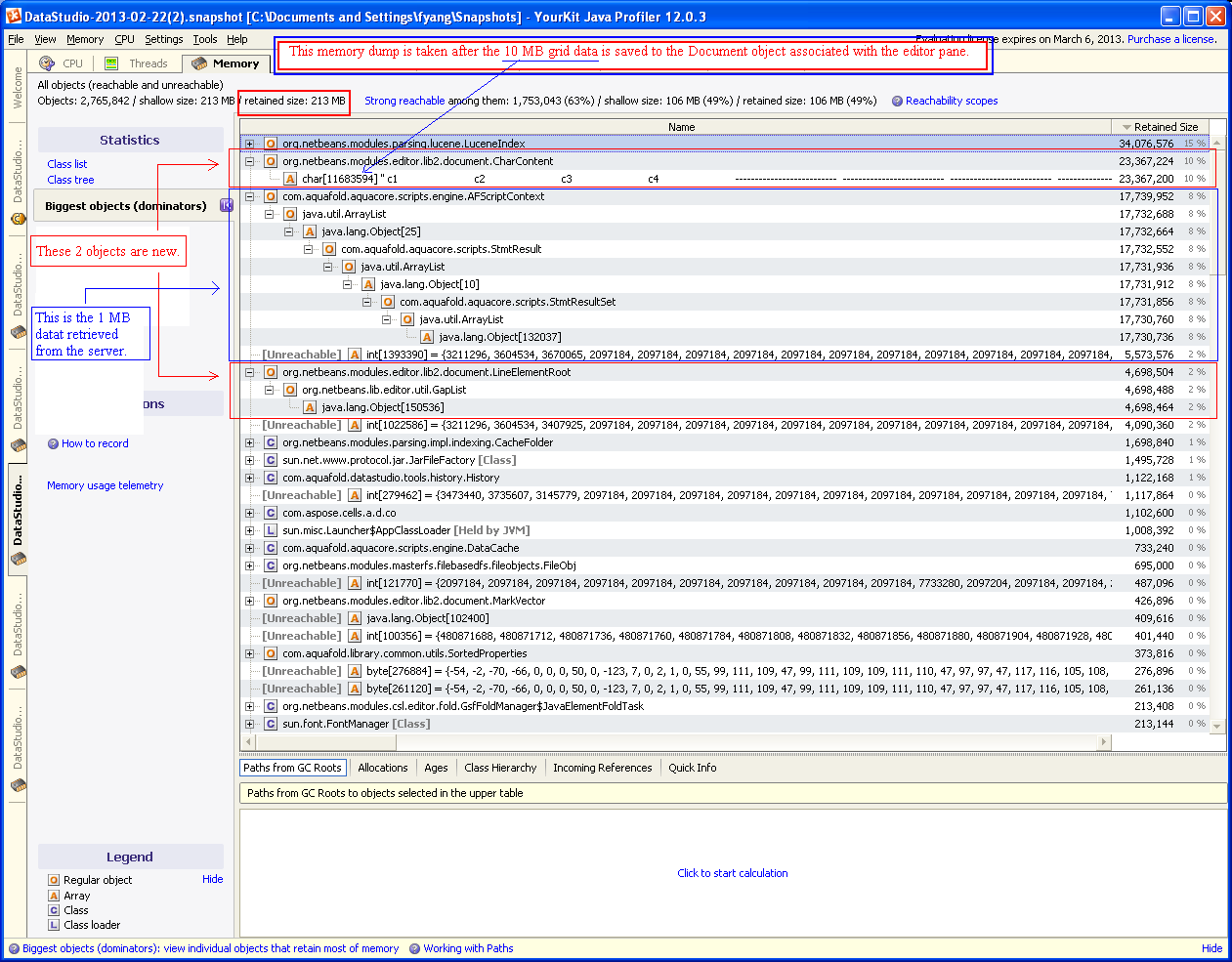Viewport: 1232px width, 962px height.
Task: Open the Tools menu
Action: 205,39
